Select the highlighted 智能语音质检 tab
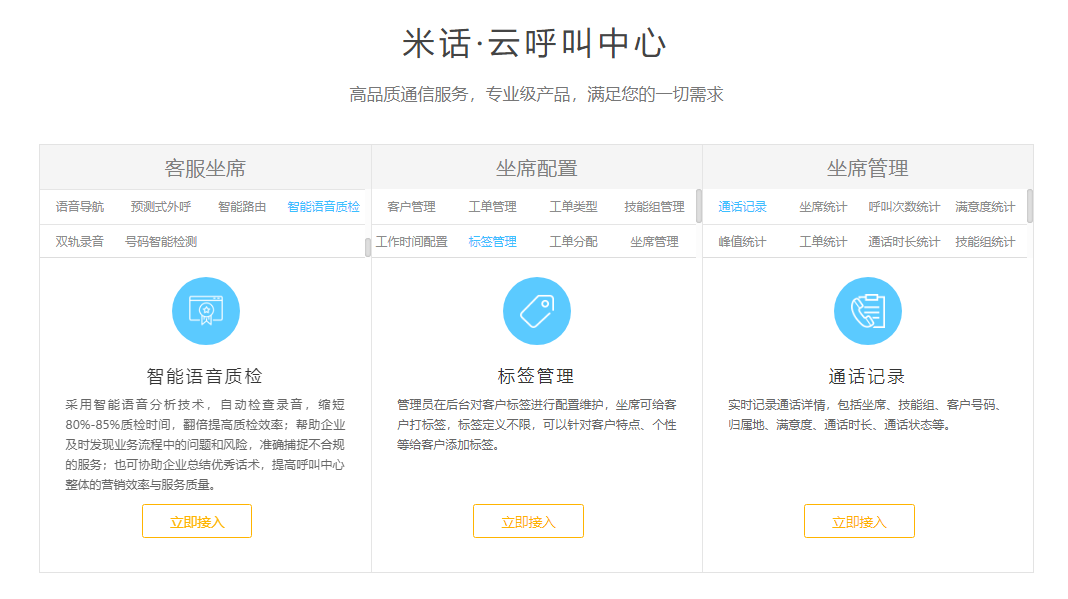Viewport: 1068px width, 599px height. tap(324, 206)
